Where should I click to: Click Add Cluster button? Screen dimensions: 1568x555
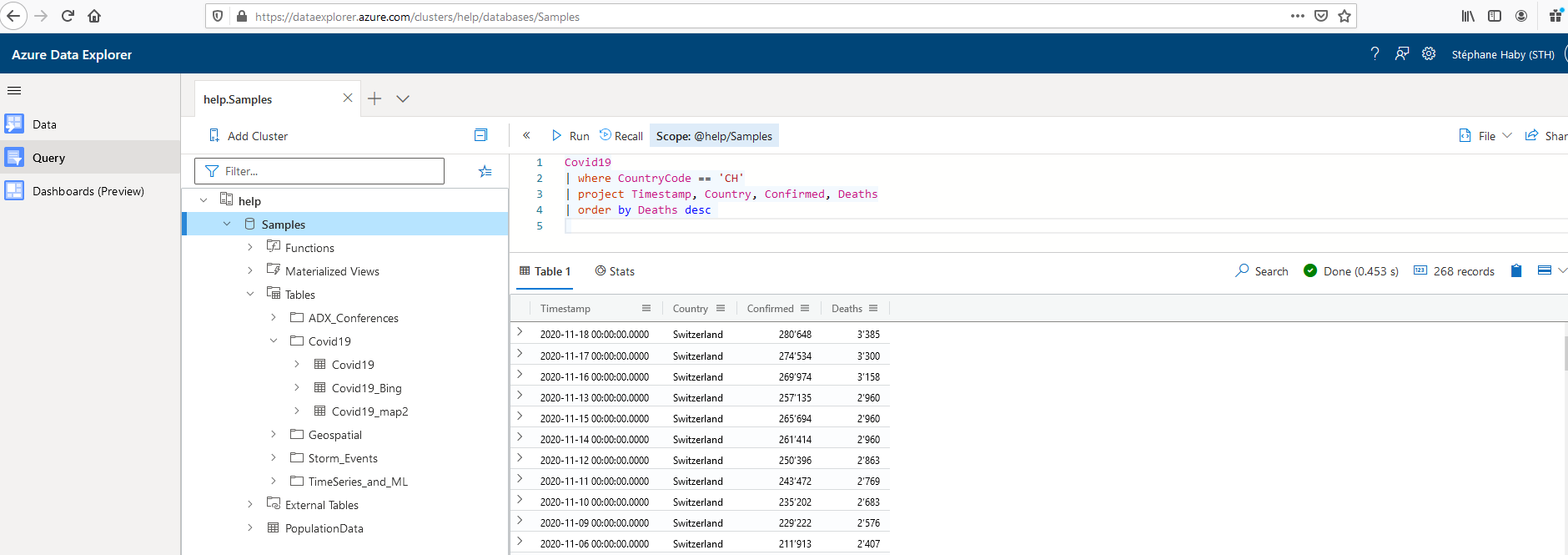pyautogui.click(x=248, y=136)
